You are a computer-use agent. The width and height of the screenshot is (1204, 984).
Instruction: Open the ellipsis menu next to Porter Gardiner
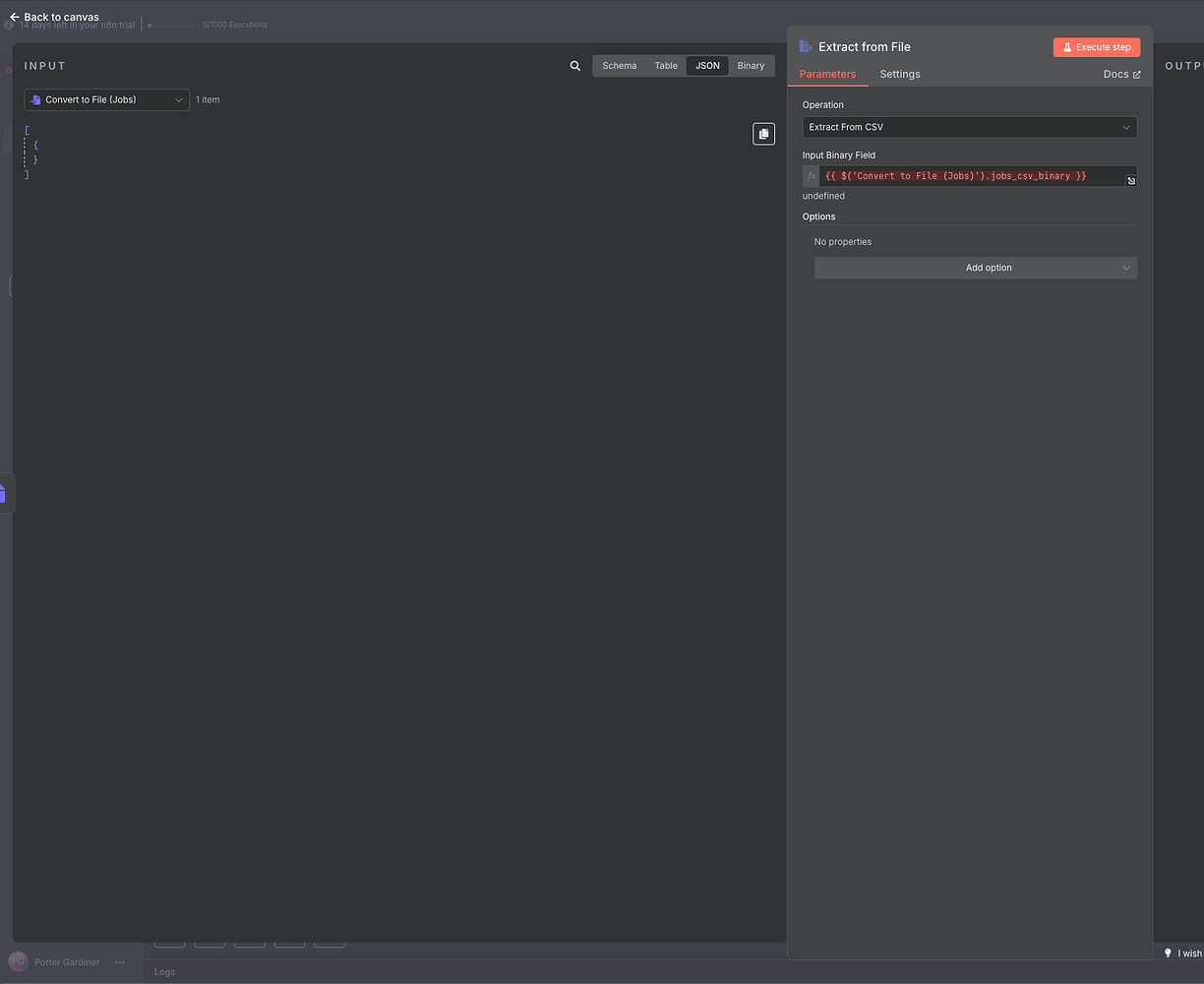click(x=119, y=962)
